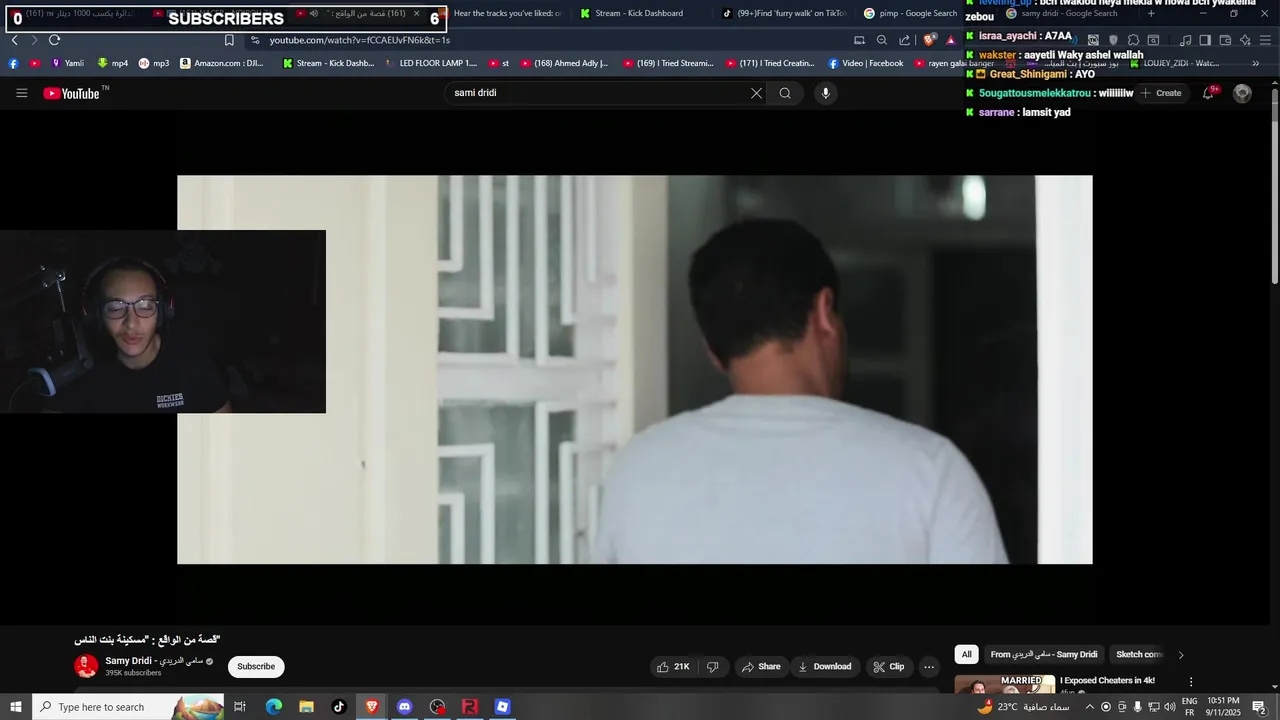Open the YouTube account avatar menu

tap(1242, 93)
